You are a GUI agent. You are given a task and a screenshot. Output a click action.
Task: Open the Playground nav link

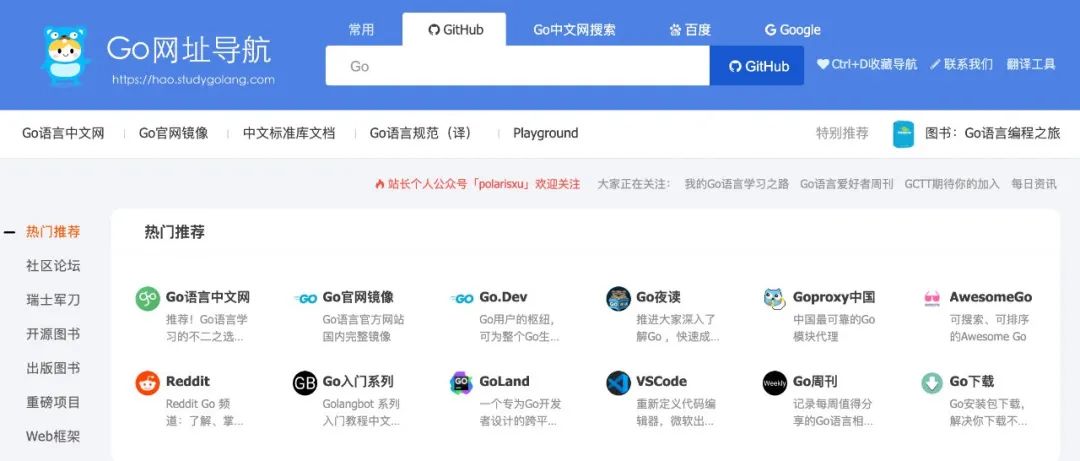pos(546,133)
